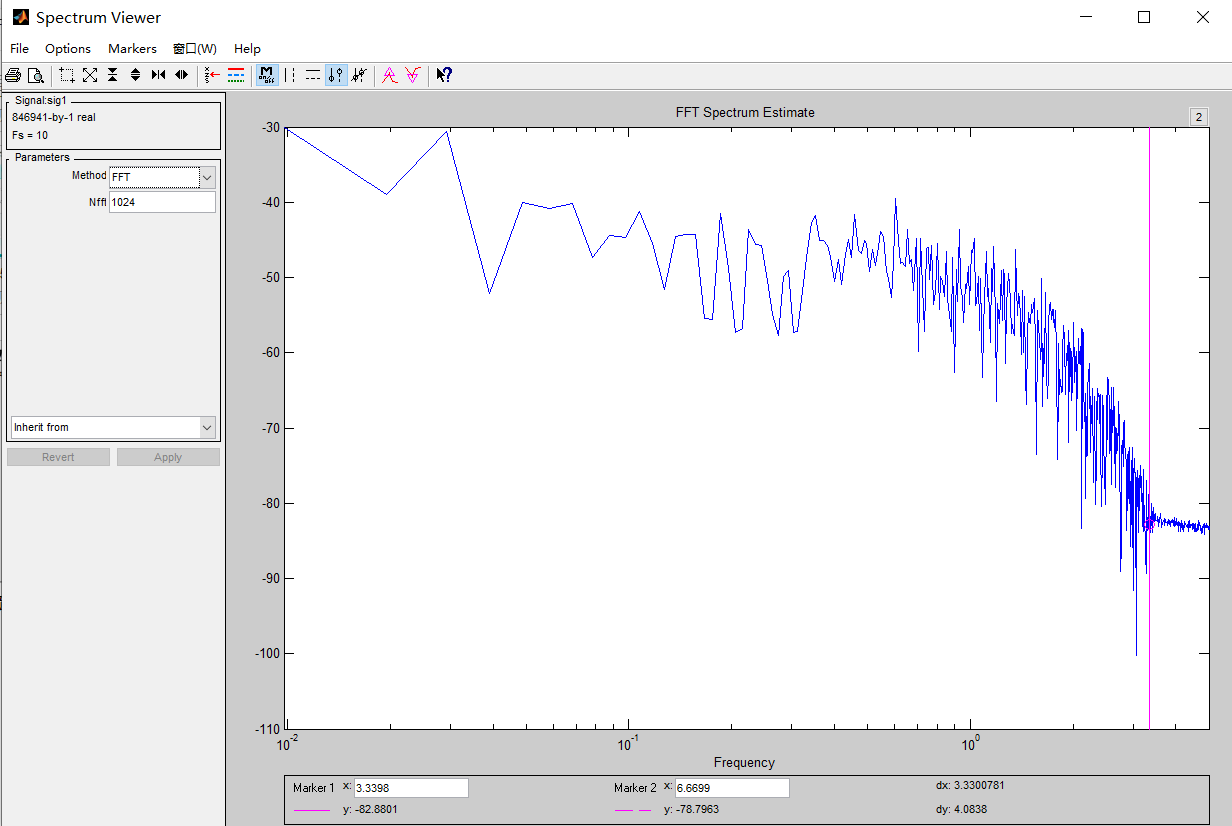Click the Nfft input field
The width and height of the screenshot is (1232, 826).
(162, 202)
